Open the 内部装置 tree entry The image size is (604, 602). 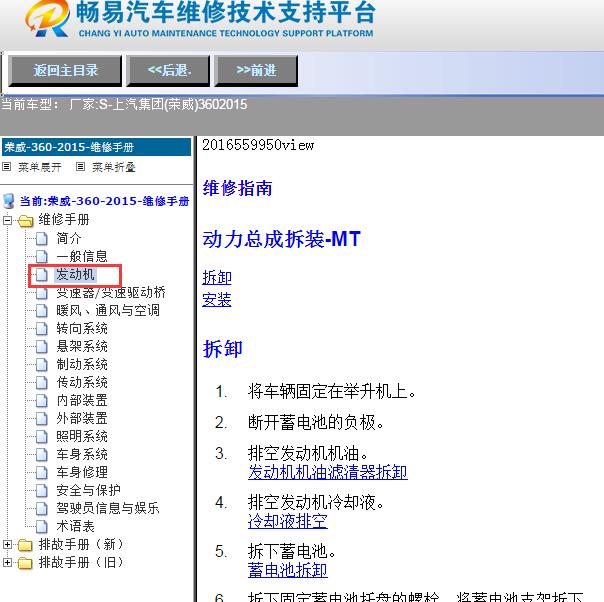82,401
